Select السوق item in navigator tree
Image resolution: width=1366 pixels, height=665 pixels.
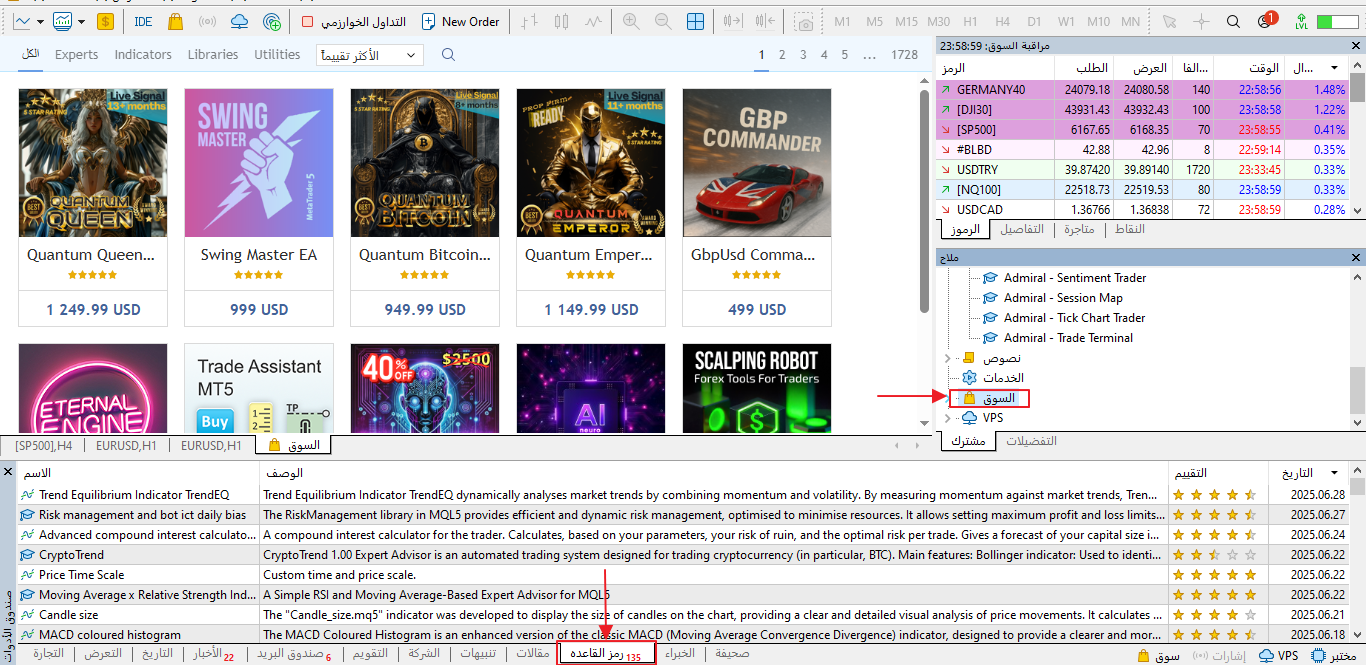(997, 398)
